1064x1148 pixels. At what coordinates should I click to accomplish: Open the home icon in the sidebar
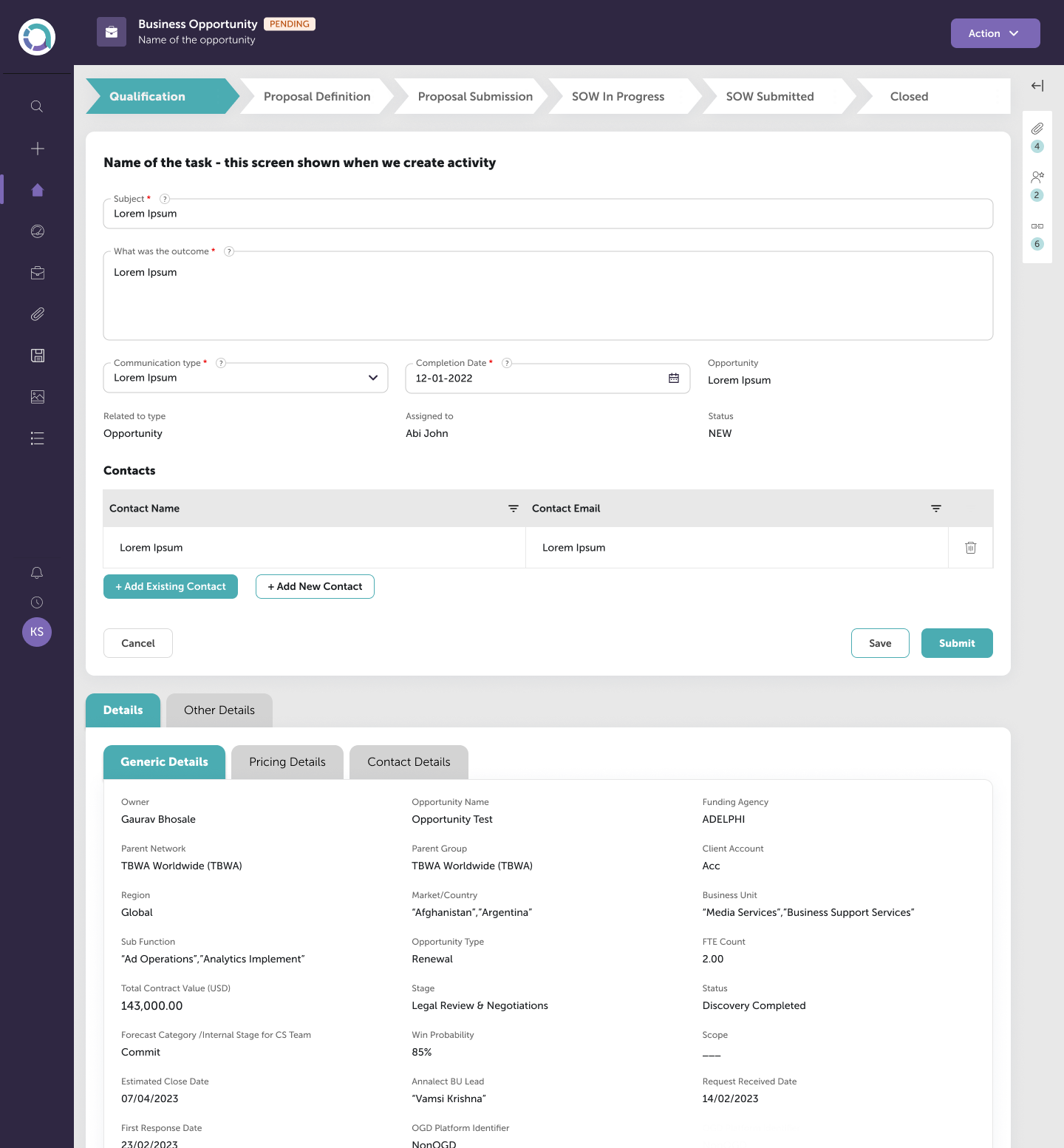tap(38, 190)
